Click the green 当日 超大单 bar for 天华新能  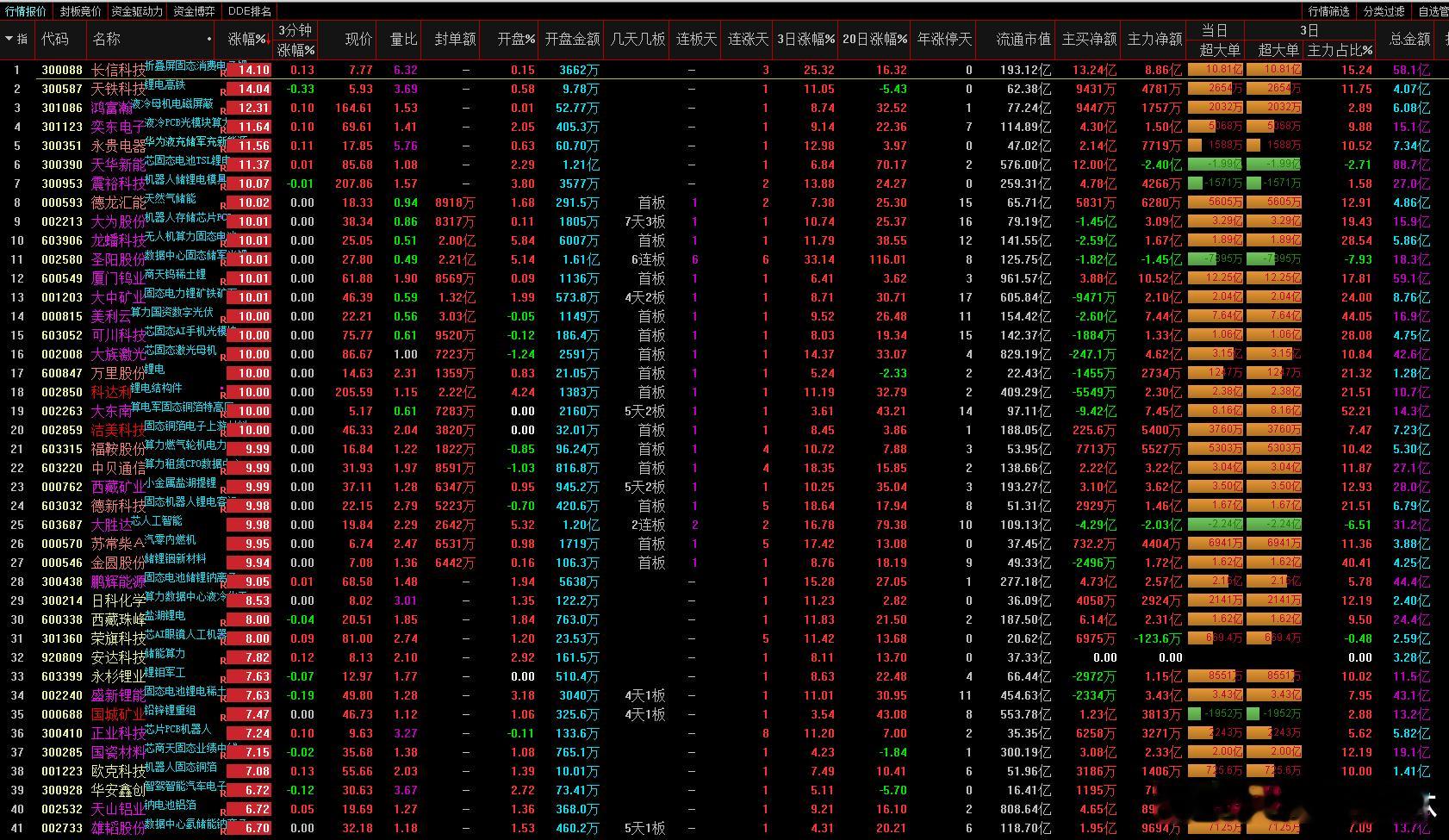pos(1216,165)
